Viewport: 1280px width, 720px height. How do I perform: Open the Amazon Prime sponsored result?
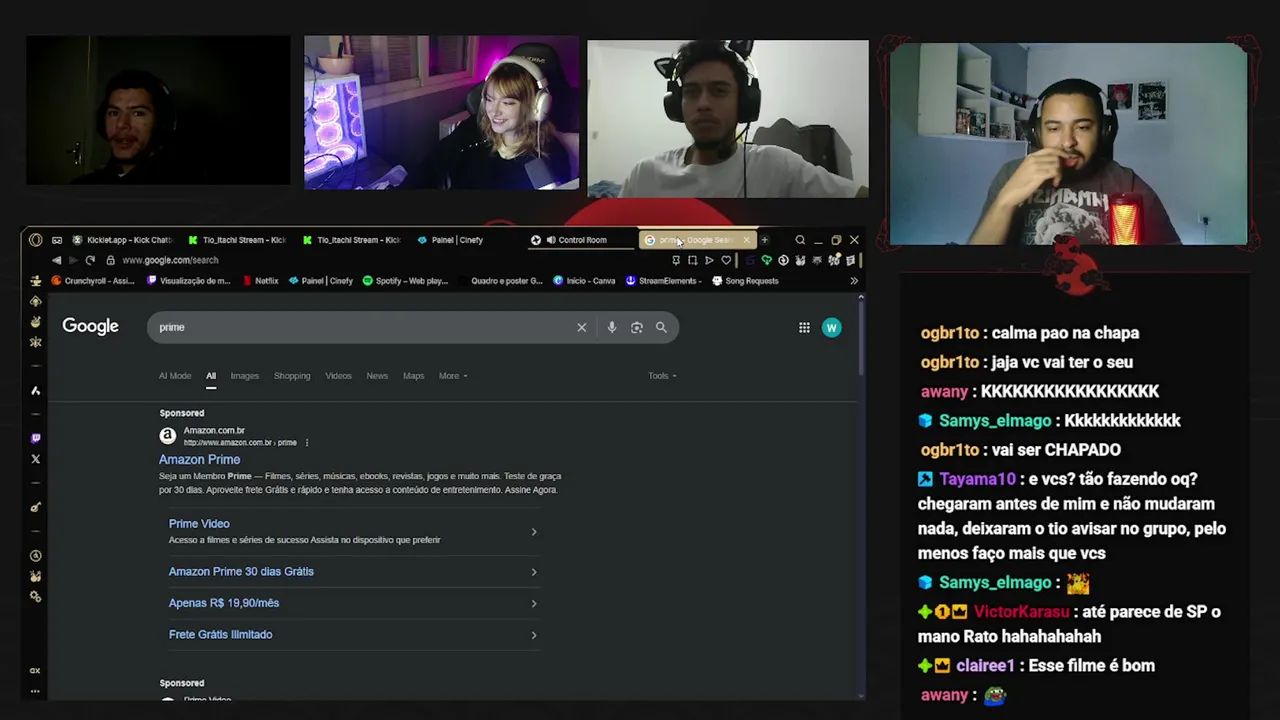(199, 460)
